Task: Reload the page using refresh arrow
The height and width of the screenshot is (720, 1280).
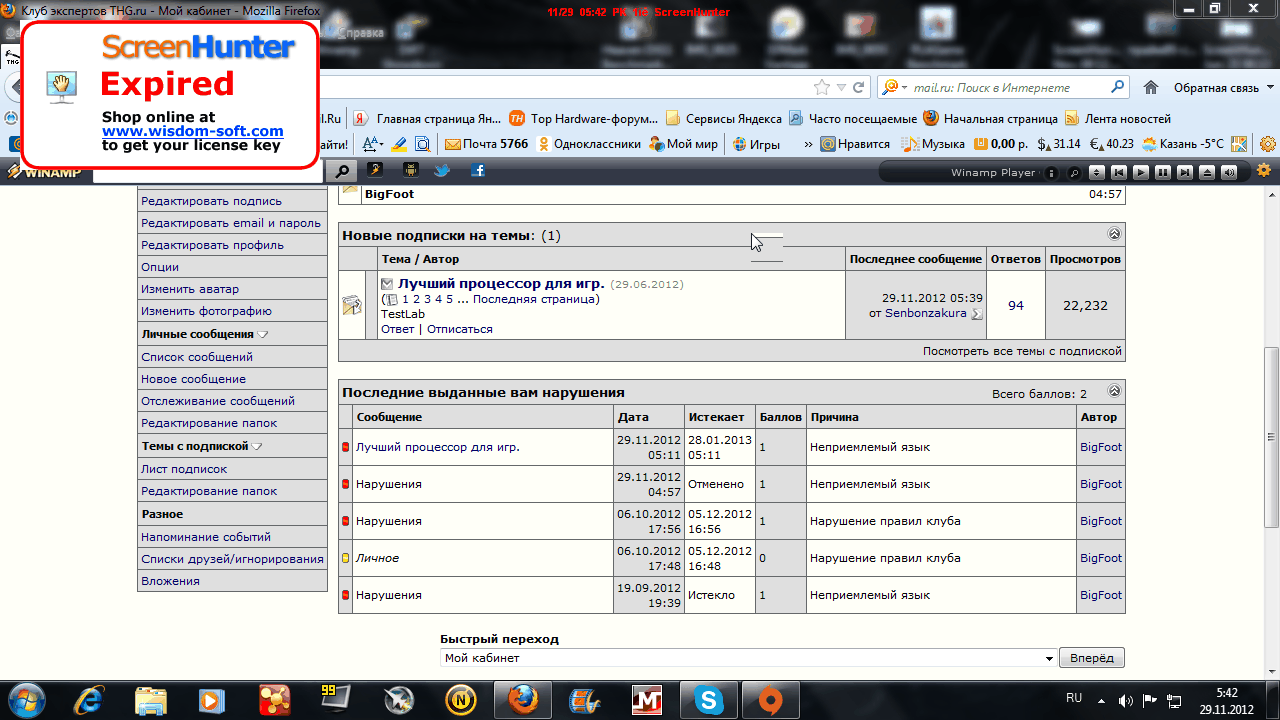Action: tap(858, 87)
